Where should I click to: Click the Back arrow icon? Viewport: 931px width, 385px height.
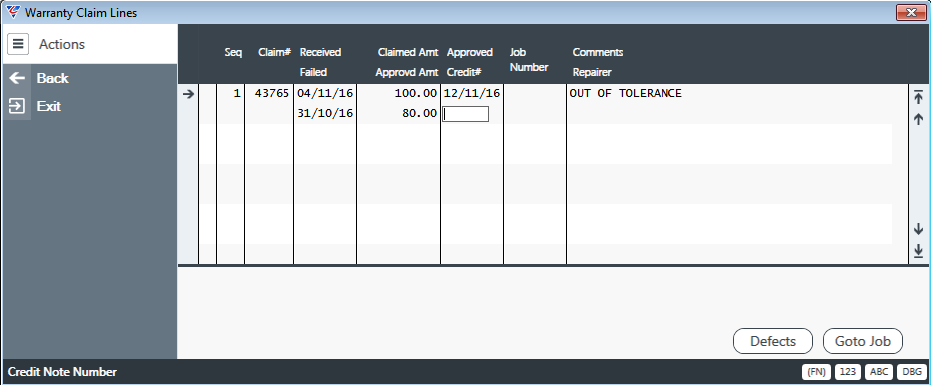pyautogui.click(x=17, y=78)
